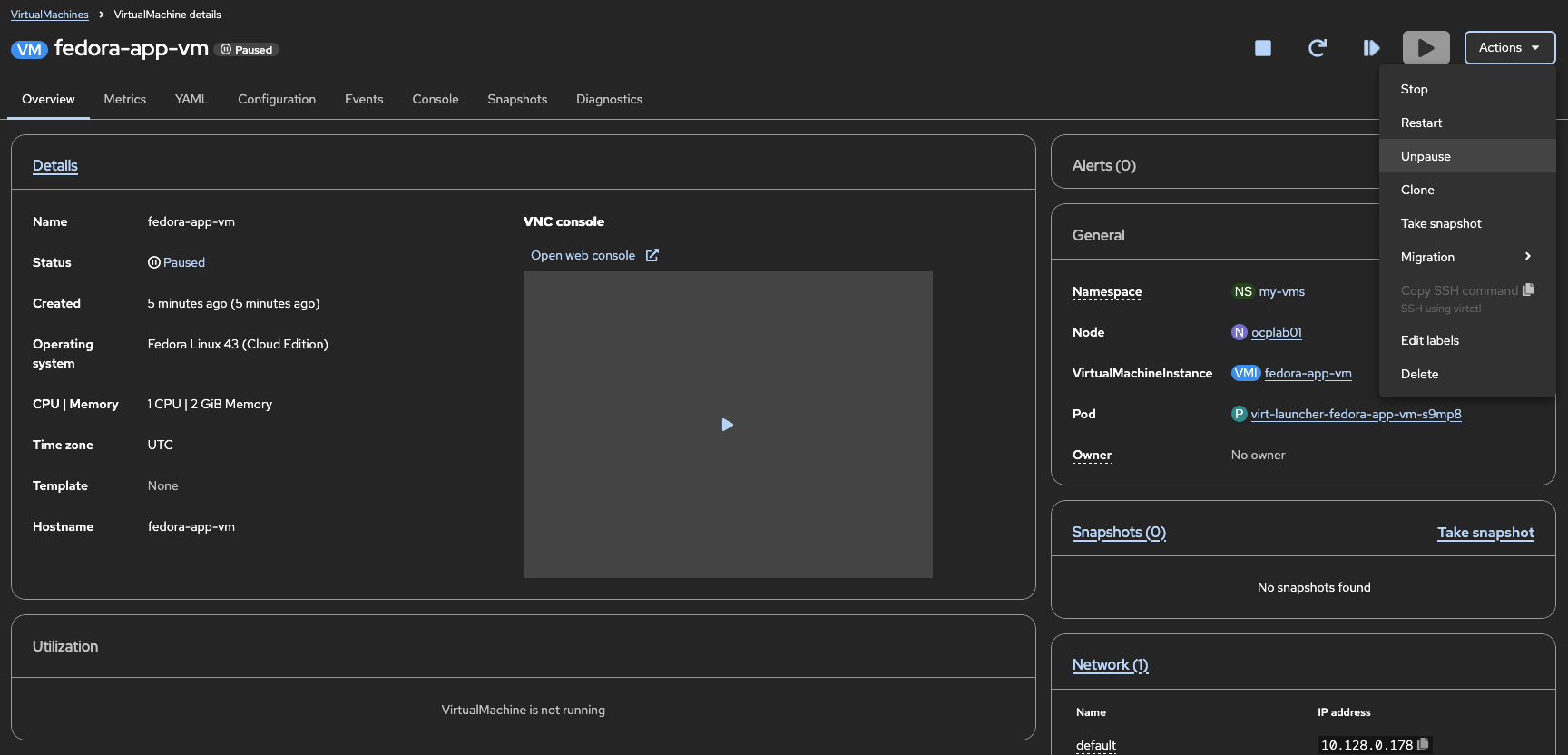Screen dimensions: 1568x755
Task: Click the NS namespace badge icon
Action: [1243, 291]
